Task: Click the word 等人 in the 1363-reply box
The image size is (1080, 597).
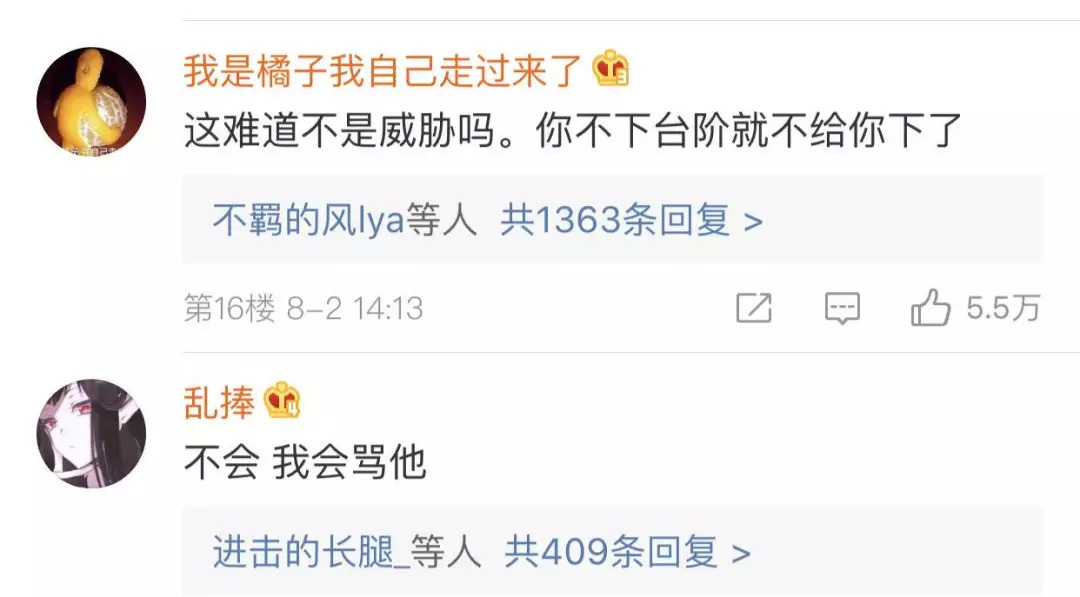Action: click(x=442, y=221)
